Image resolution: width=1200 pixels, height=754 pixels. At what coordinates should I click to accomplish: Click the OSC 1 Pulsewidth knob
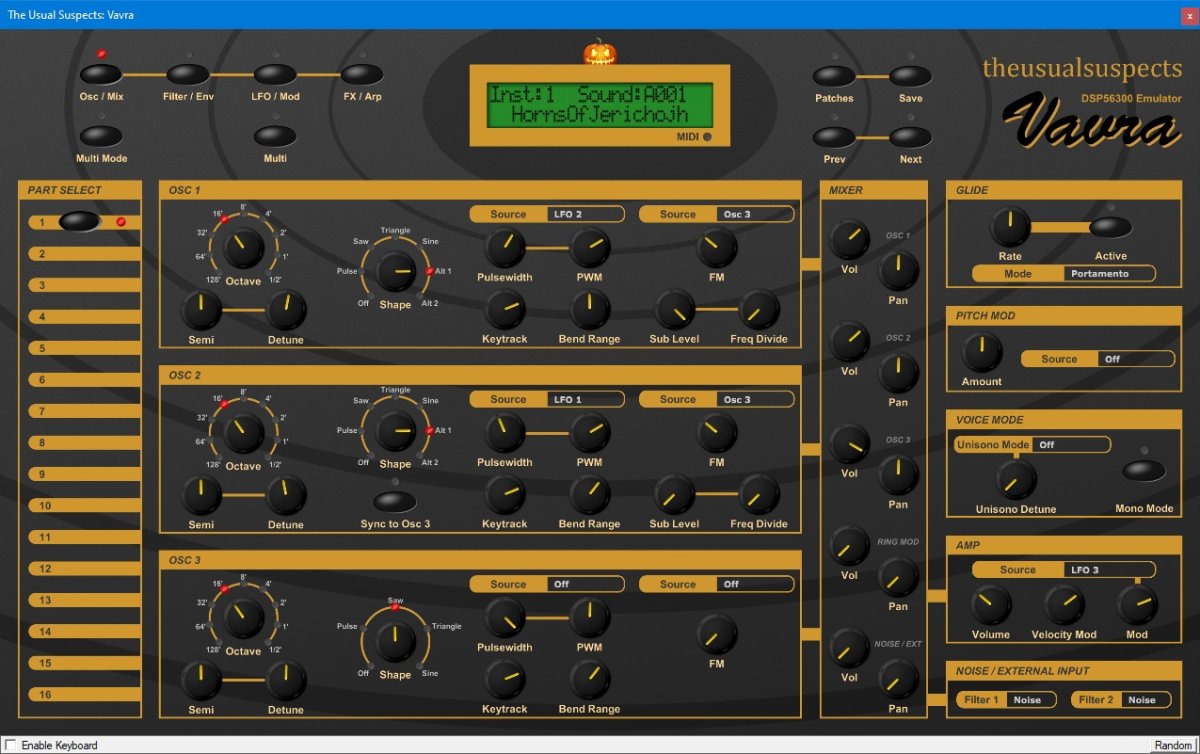tap(505, 247)
